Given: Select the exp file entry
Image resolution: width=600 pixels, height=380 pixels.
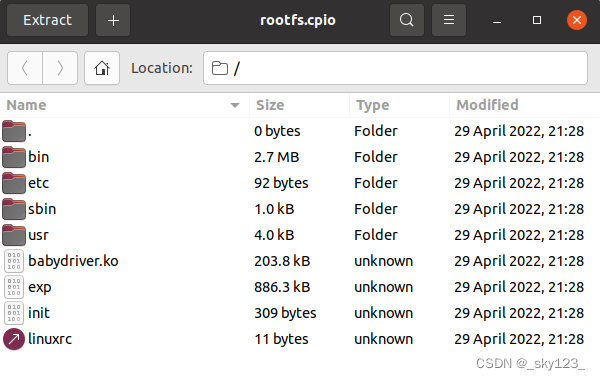Looking at the screenshot, I should 300,287.
